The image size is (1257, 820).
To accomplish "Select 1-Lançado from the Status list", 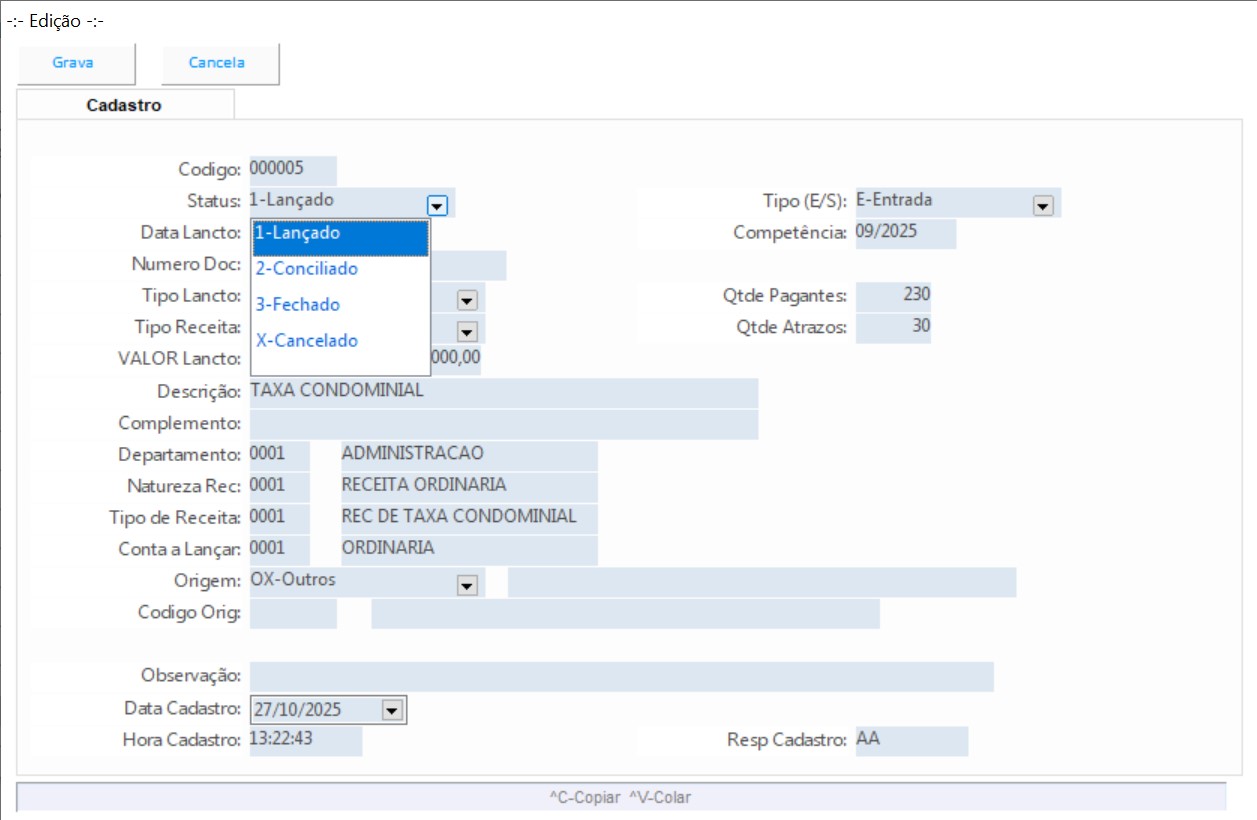I will [x=340, y=233].
